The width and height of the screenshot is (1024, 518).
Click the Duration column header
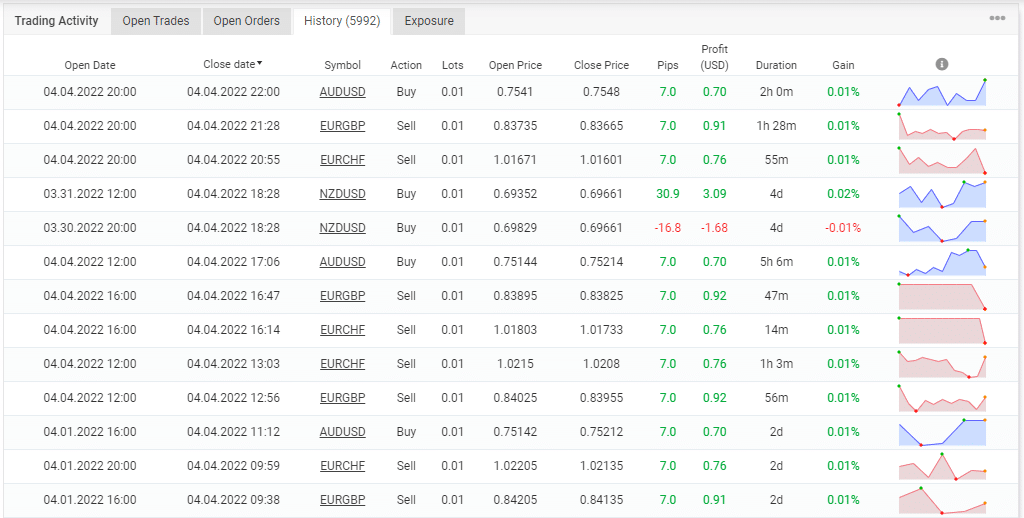pyautogui.click(x=776, y=65)
